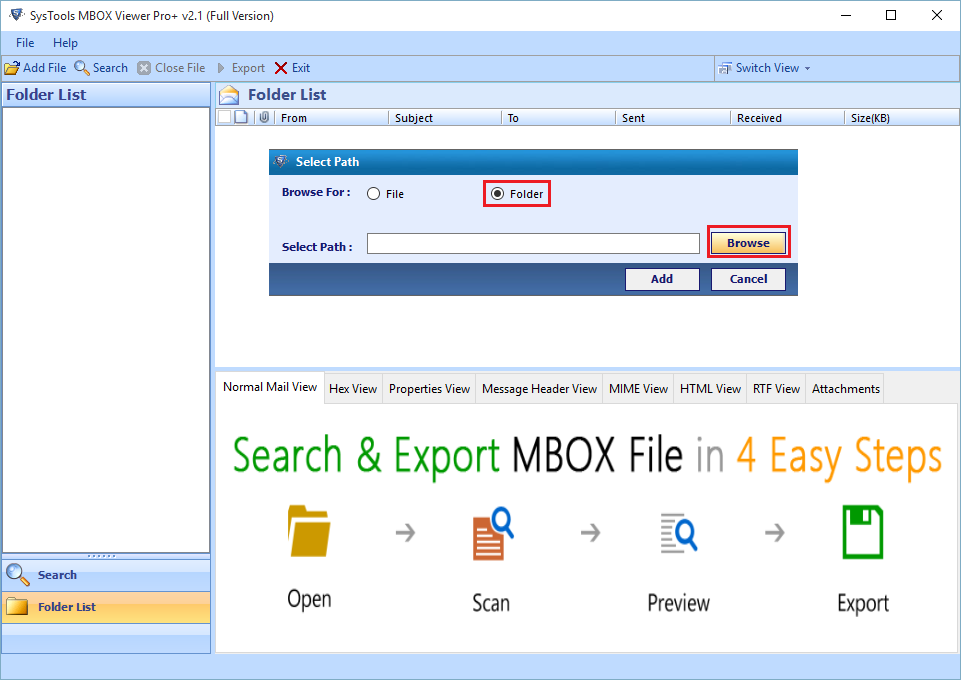This screenshot has height=680, width=961.
Task: Click the Browse button
Action: pos(748,243)
